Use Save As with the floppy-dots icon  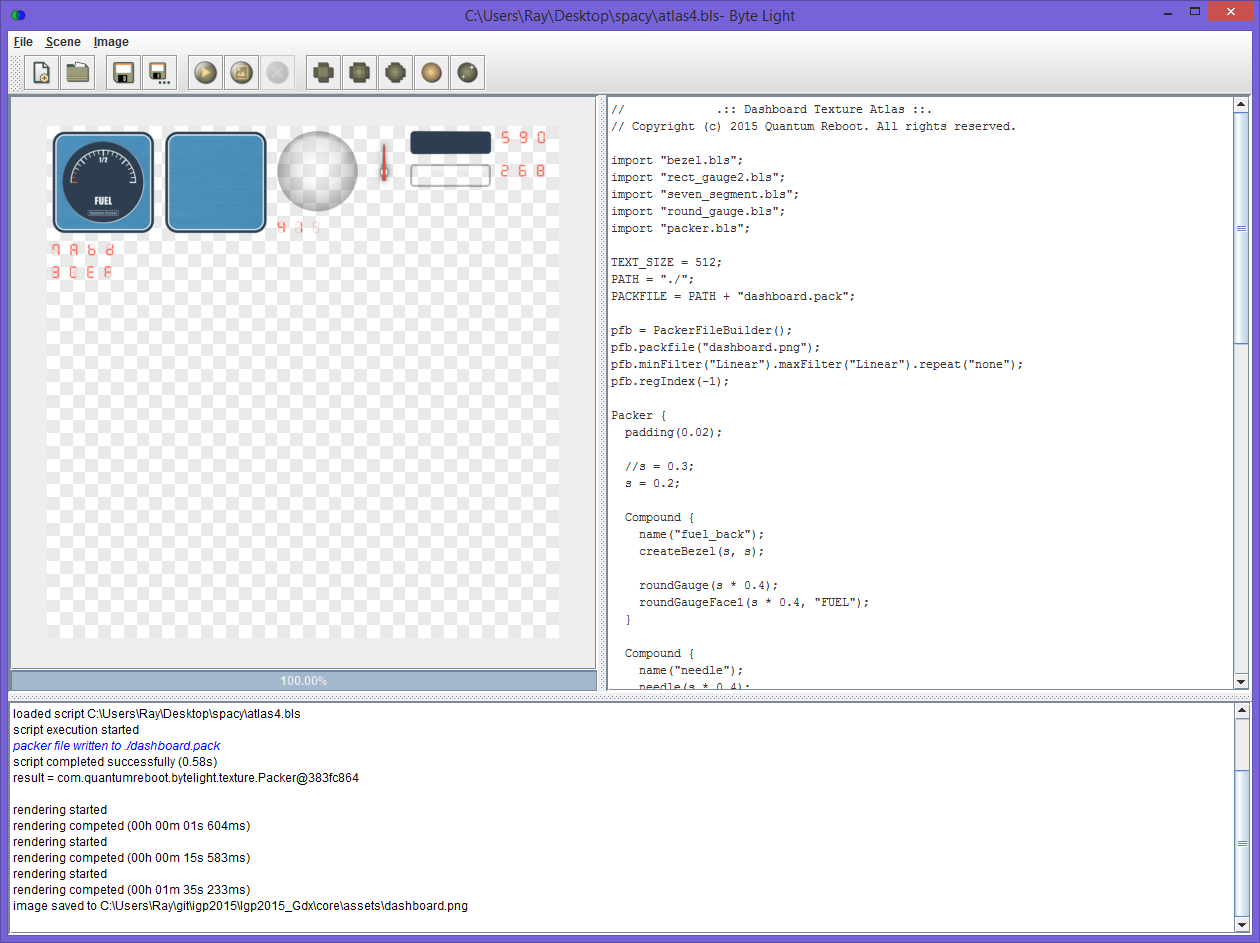tap(159, 72)
